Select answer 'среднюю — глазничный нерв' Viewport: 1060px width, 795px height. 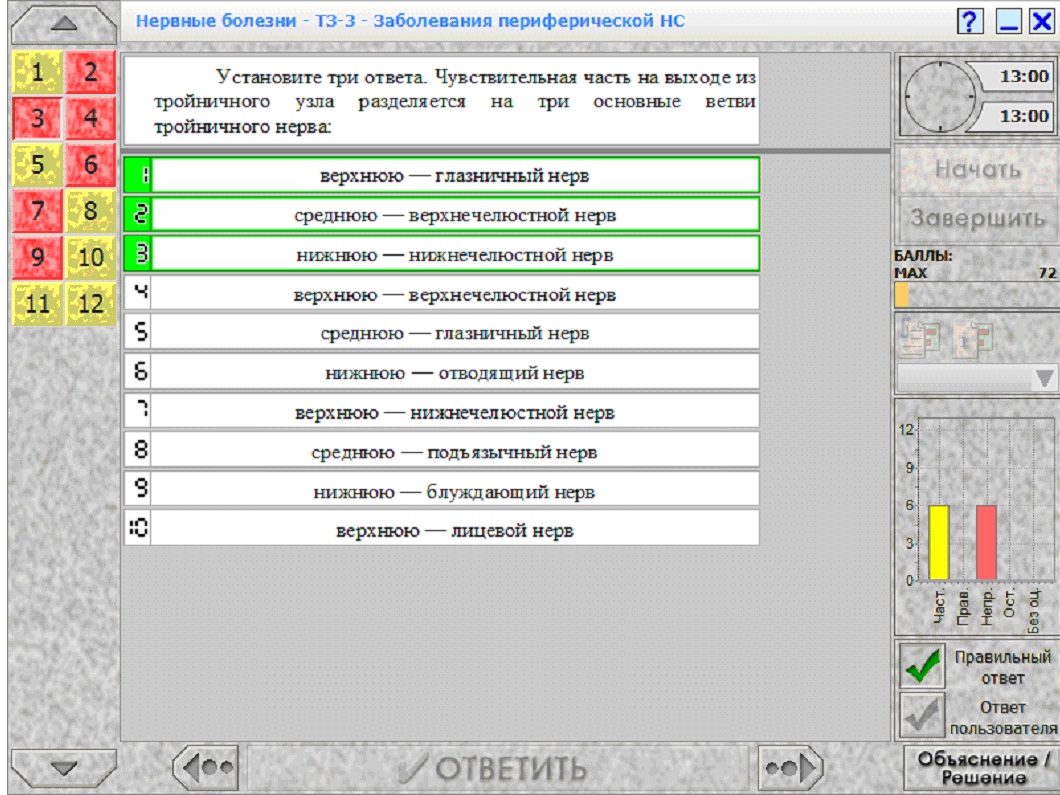point(441,333)
